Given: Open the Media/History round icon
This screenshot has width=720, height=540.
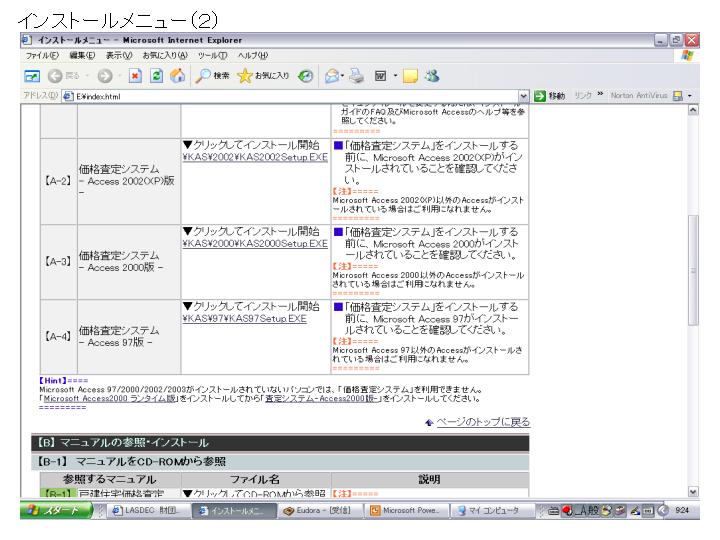Looking at the screenshot, I should (305, 76).
